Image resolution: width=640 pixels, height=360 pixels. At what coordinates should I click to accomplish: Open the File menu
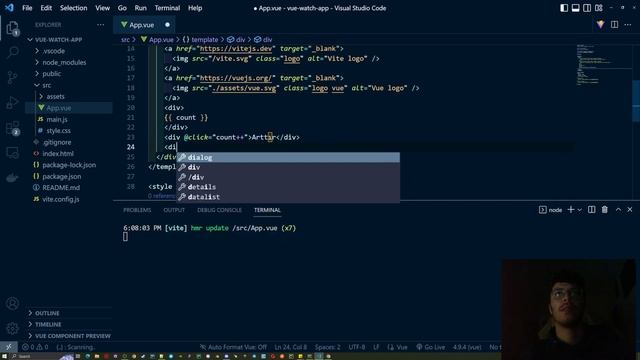(x=27, y=8)
